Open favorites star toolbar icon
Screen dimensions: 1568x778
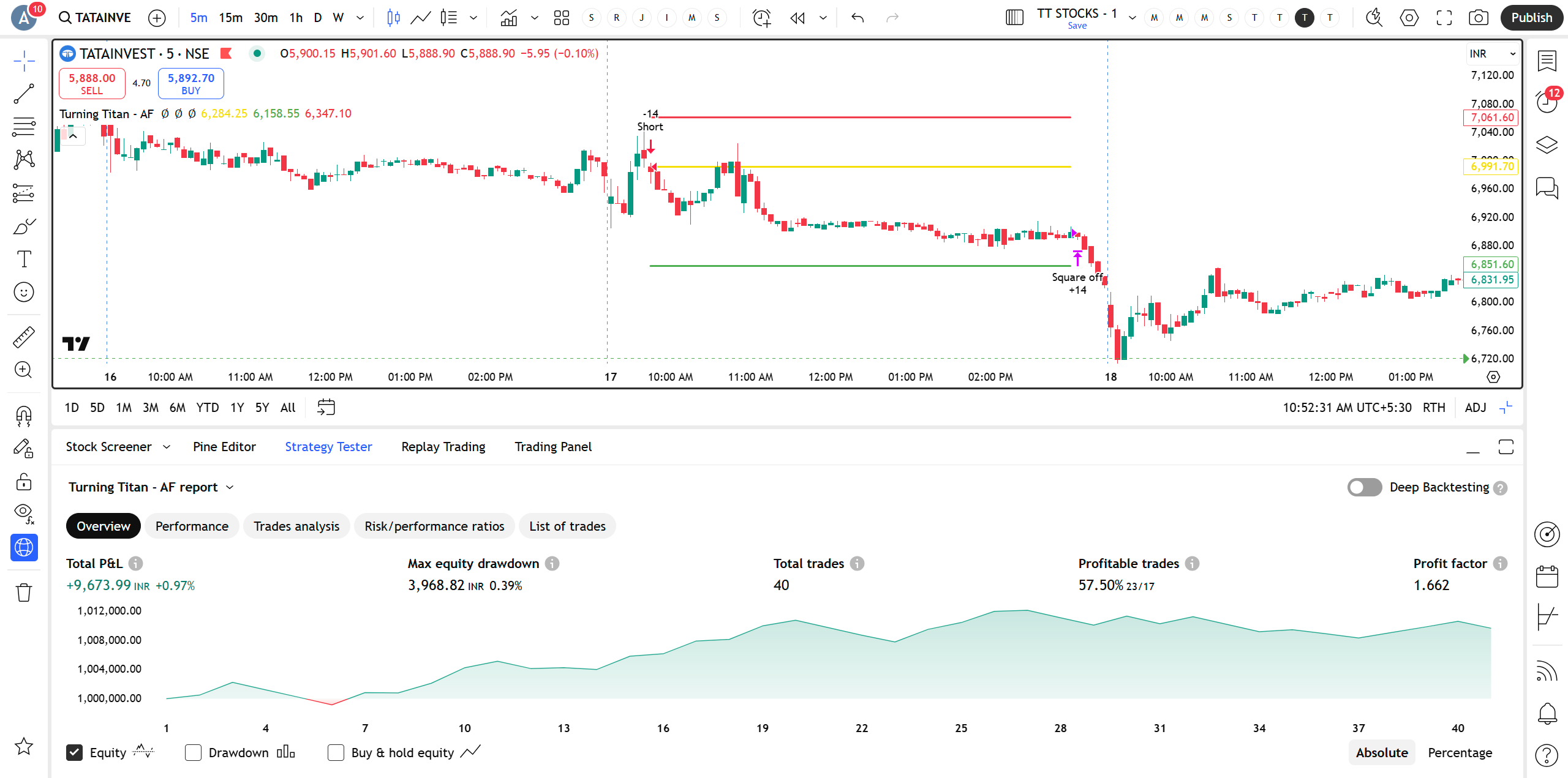(24, 746)
